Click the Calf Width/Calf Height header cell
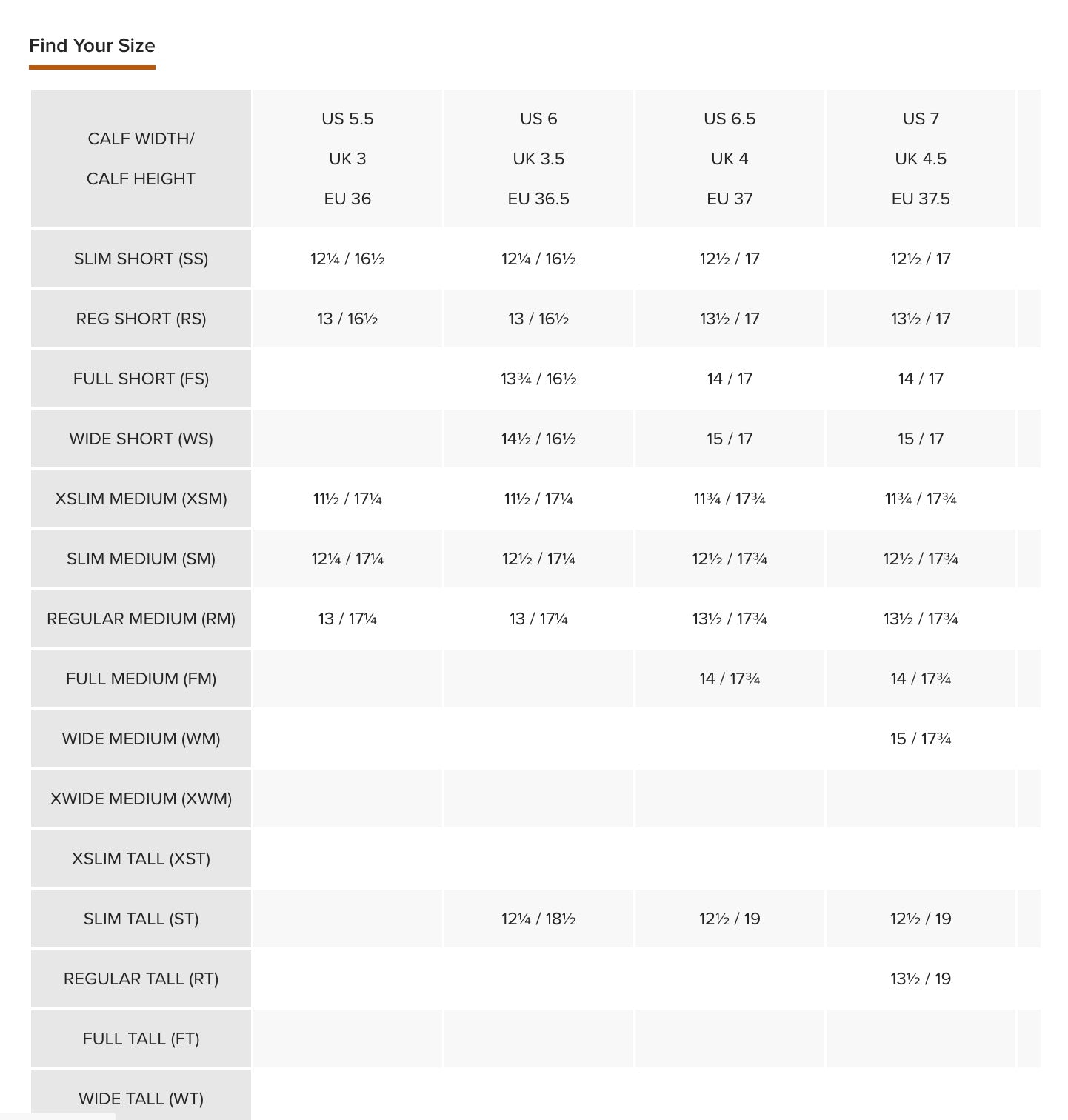1068x1120 pixels. [x=141, y=159]
